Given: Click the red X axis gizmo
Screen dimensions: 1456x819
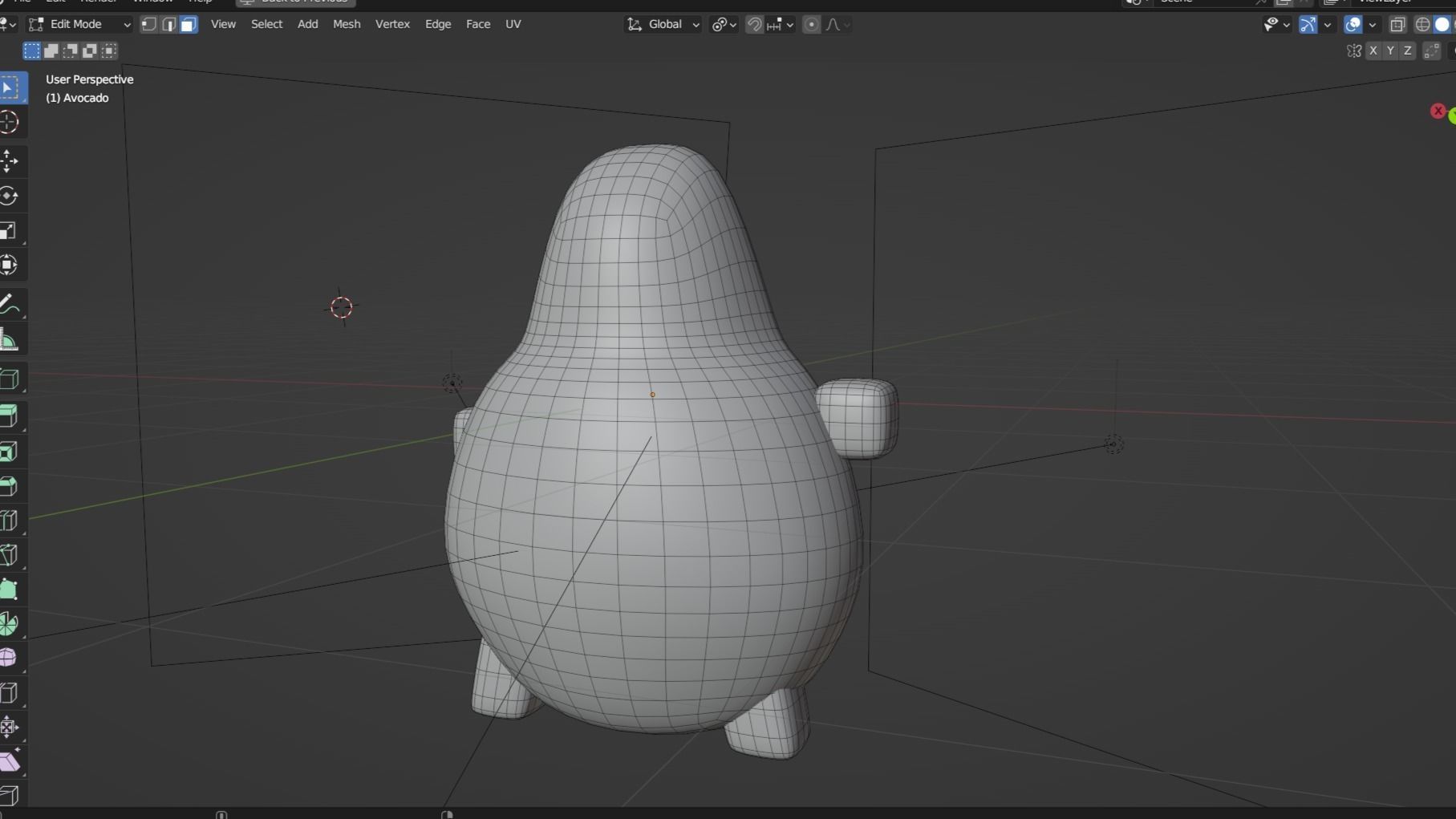Looking at the screenshot, I should click(1438, 111).
